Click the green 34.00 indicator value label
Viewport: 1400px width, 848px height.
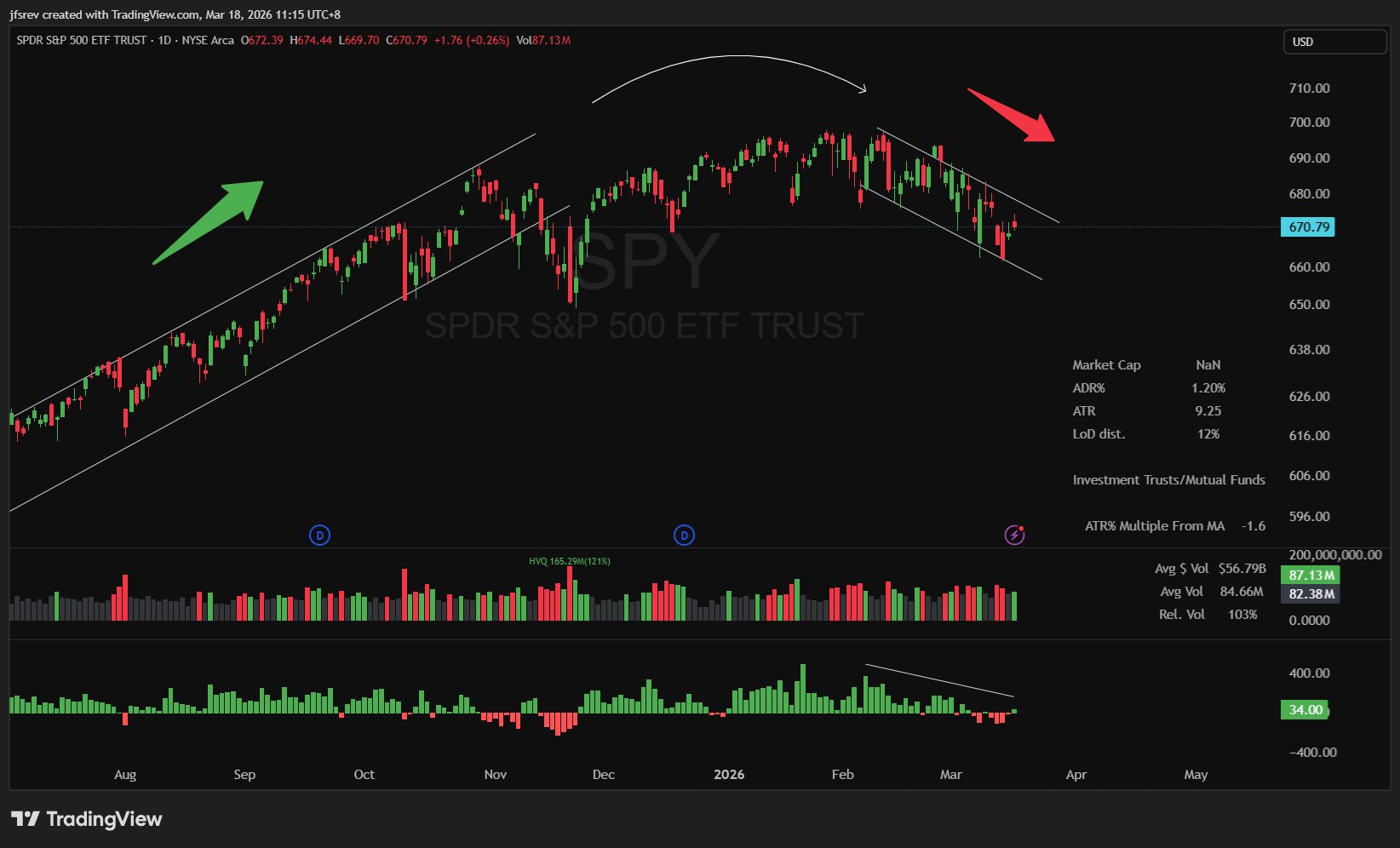1305,710
